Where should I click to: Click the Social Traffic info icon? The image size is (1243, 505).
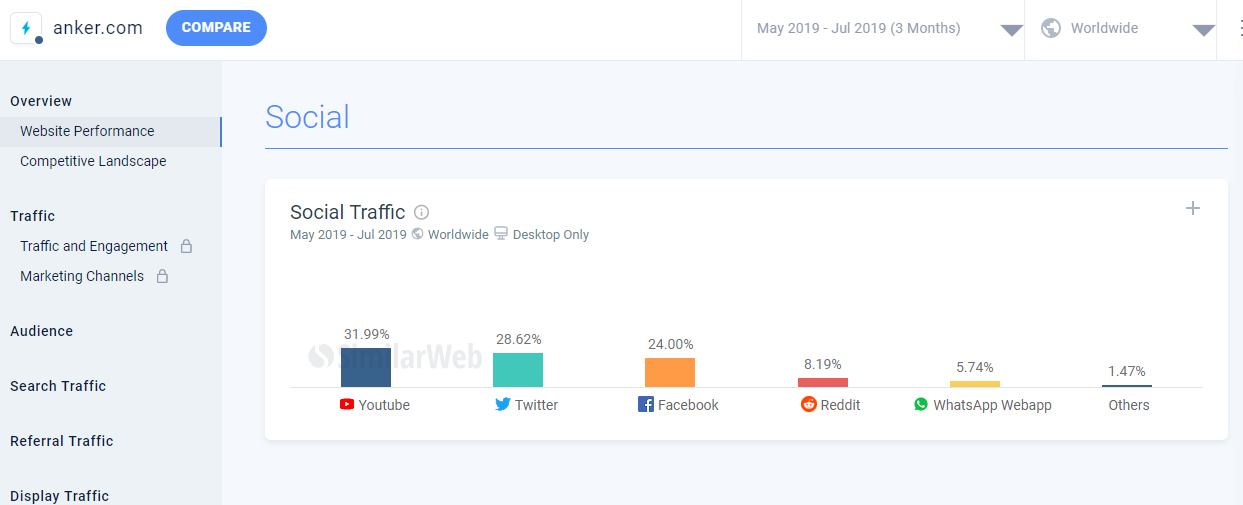pos(422,212)
